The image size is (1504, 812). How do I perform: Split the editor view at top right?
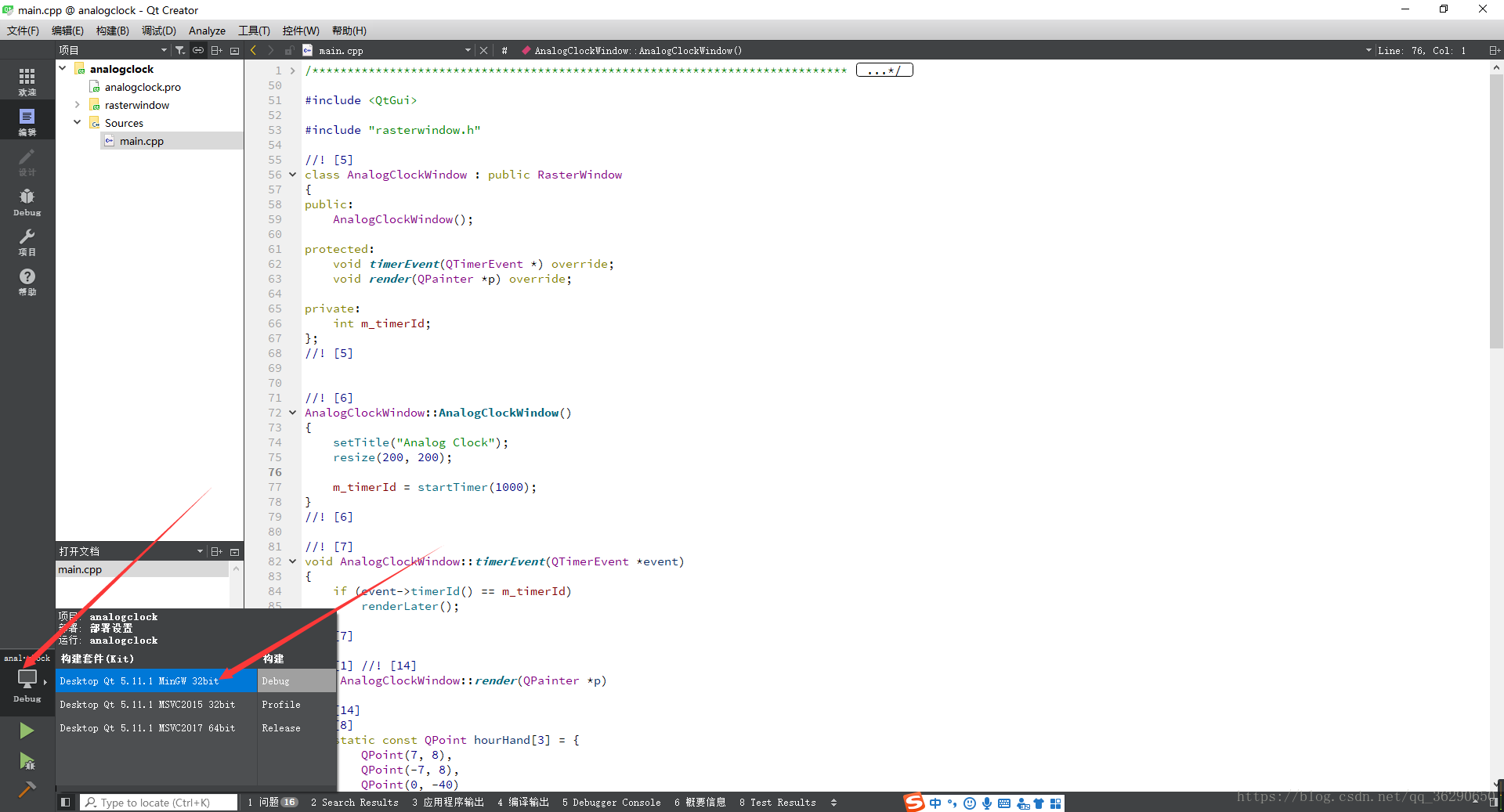click(x=1495, y=50)
